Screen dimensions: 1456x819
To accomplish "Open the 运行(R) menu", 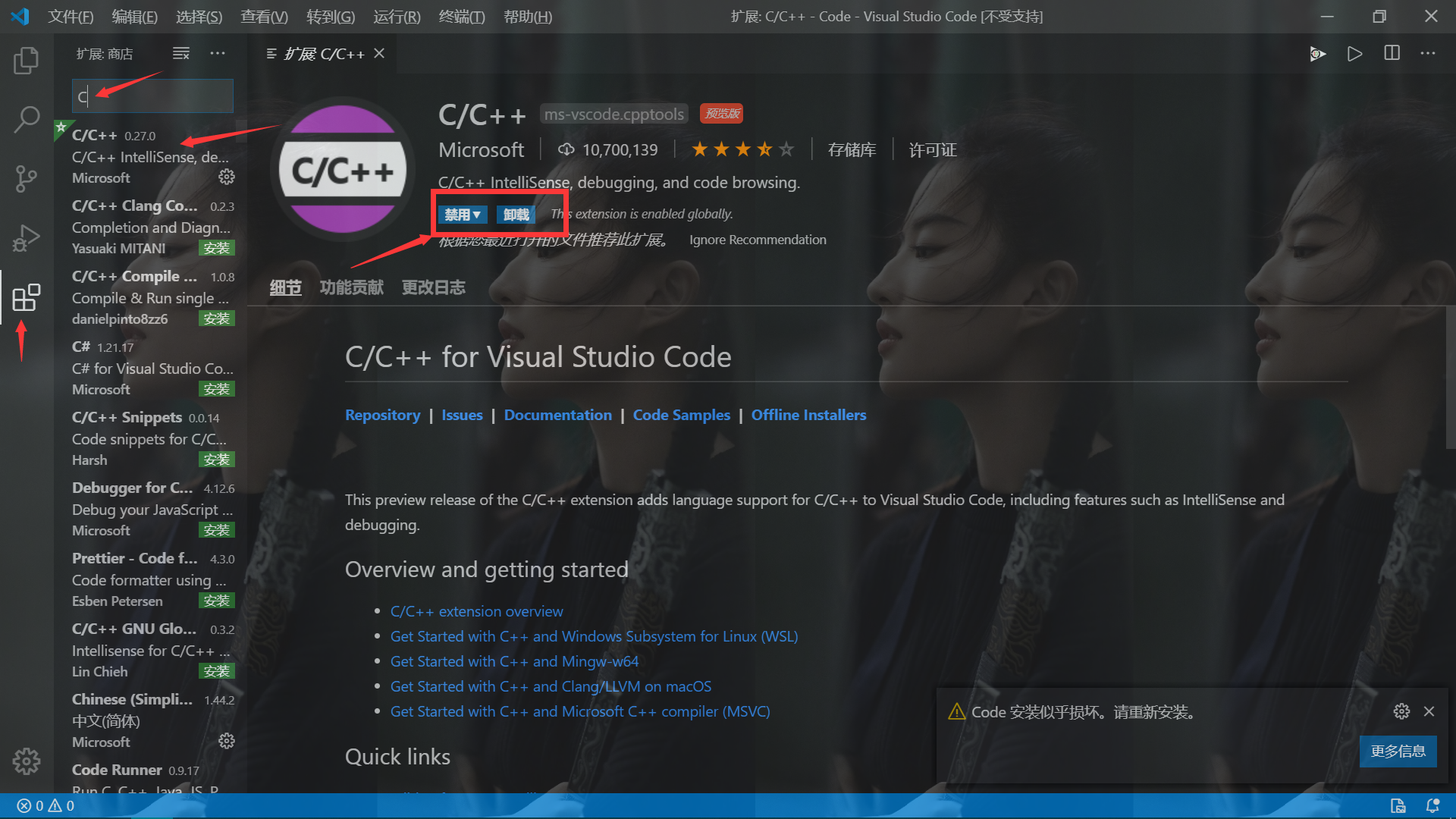I will pyautogui.click(x=397, y=16).
